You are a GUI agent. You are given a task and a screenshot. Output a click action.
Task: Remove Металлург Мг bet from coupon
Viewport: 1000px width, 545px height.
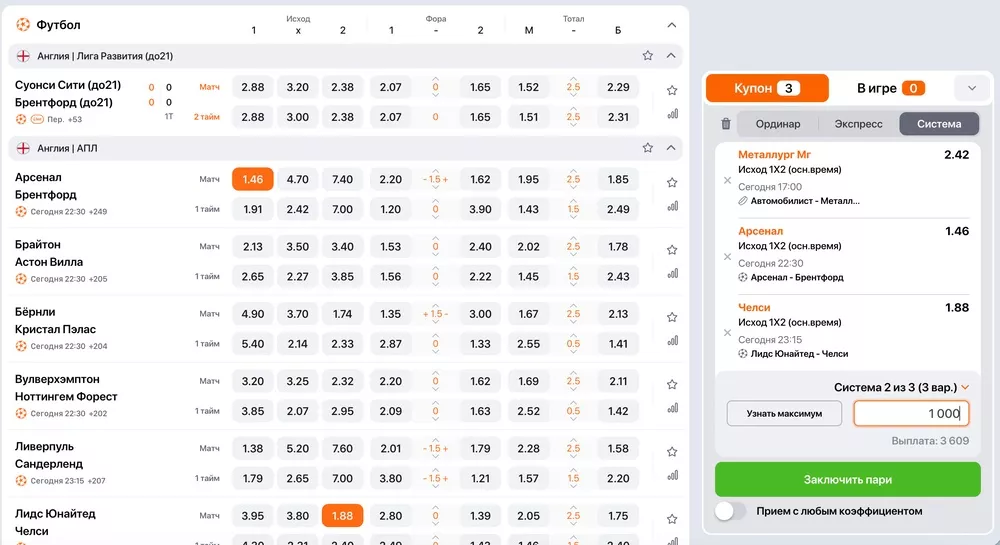point(727,181)
